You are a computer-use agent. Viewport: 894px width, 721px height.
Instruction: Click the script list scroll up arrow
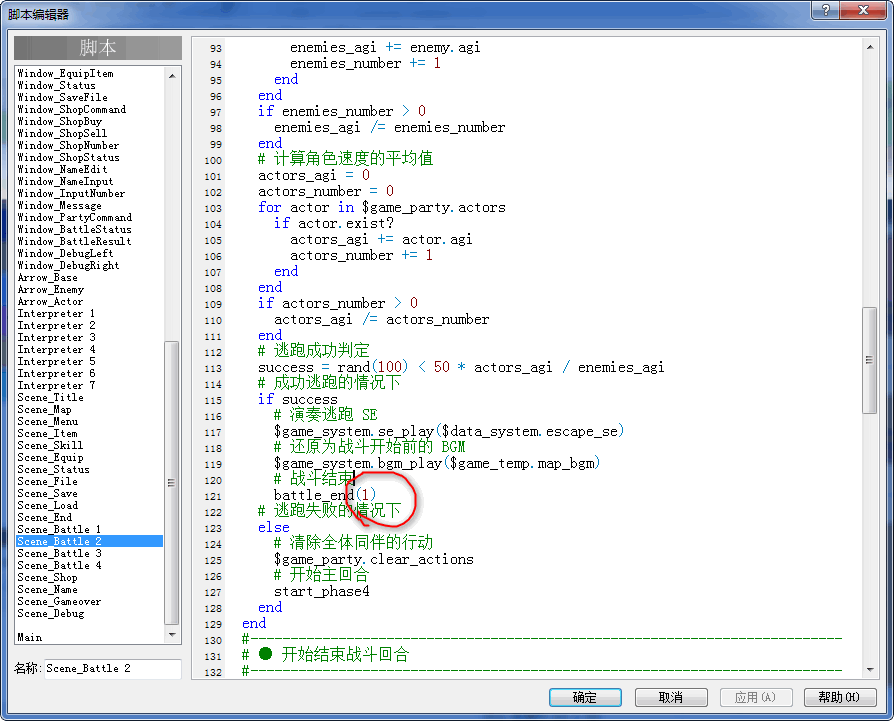172,75
